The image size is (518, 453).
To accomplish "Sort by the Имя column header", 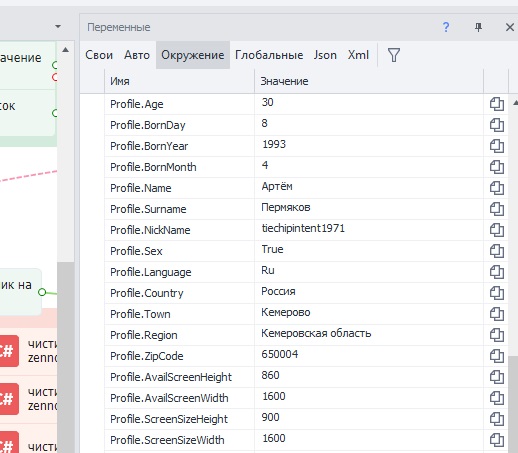I will pyautogui.click(x=179, y=81).
